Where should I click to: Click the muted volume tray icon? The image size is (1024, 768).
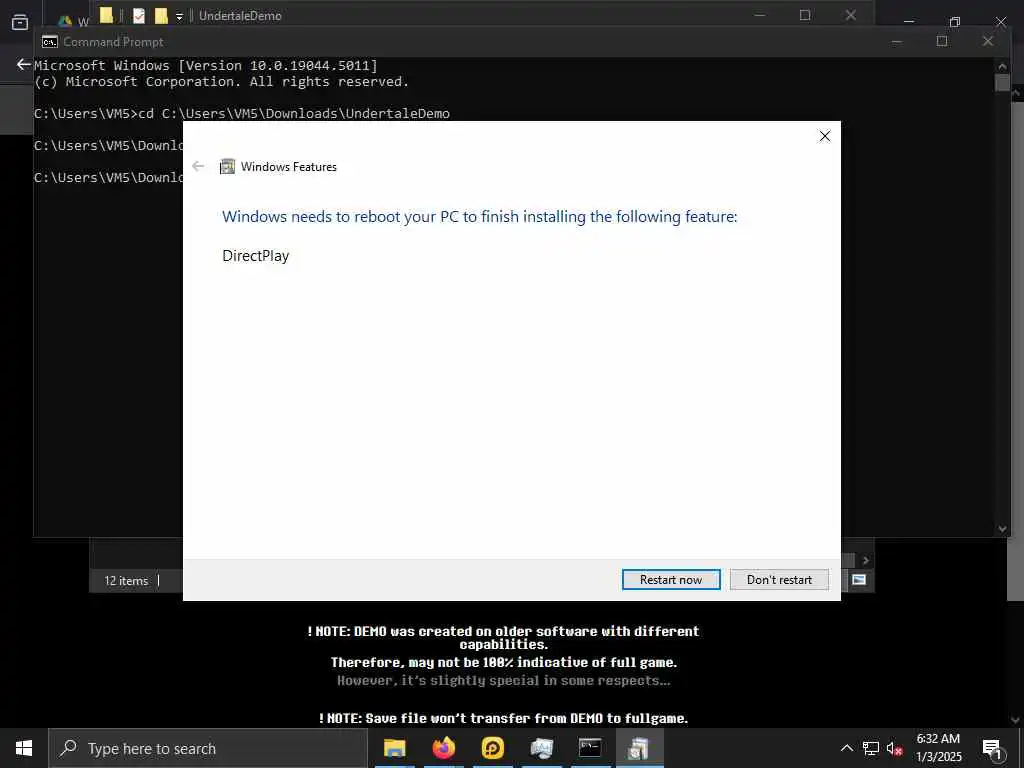[895, 749]
